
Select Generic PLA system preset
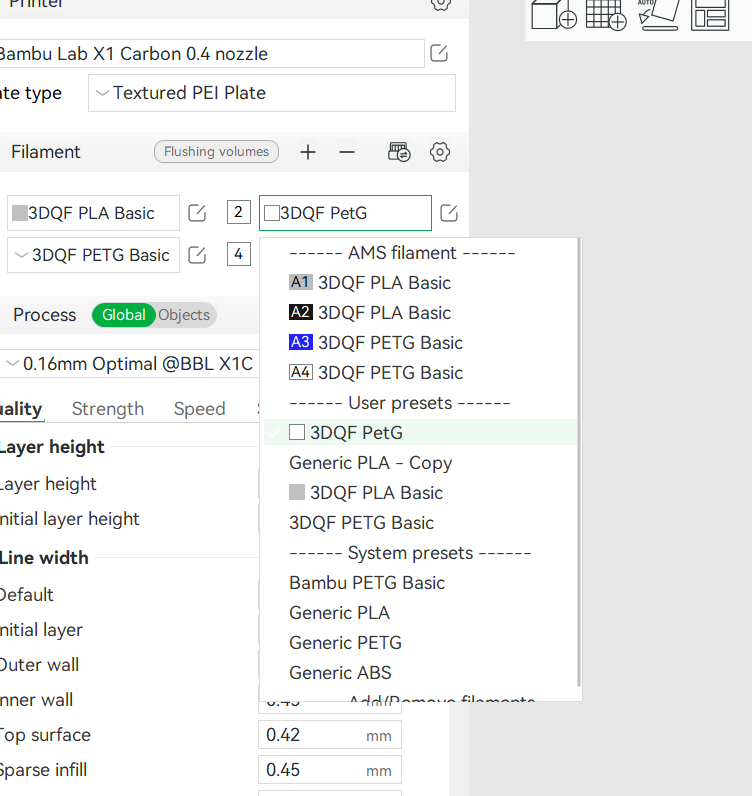coord(420,613)
